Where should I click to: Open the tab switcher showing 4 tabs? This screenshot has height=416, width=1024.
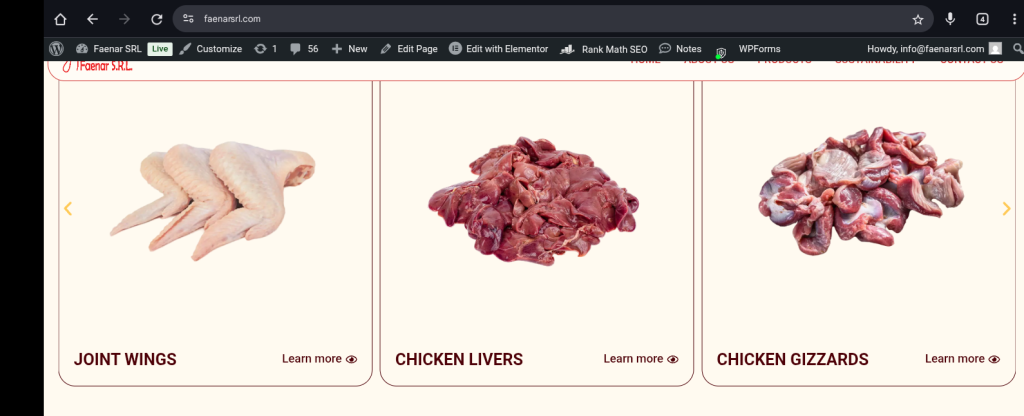pos(982,19)
